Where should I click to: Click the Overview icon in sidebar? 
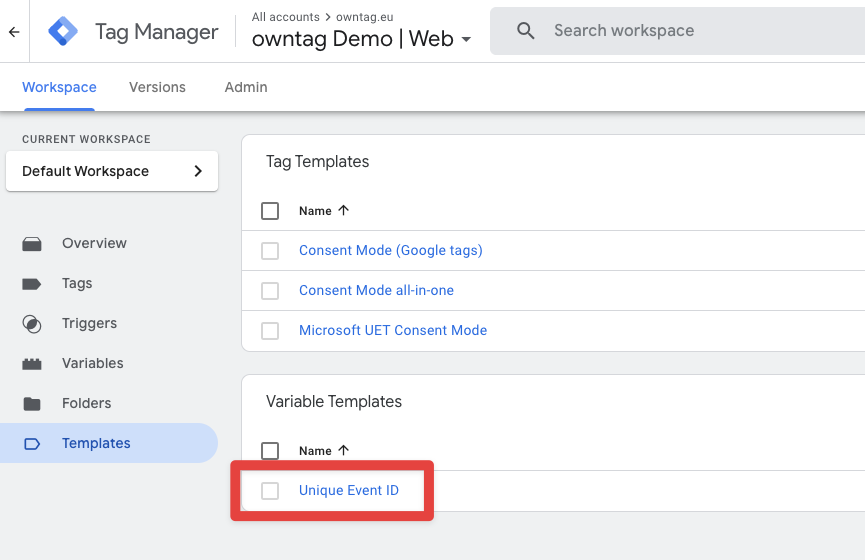pyautogui.click(x=32, y=244)
